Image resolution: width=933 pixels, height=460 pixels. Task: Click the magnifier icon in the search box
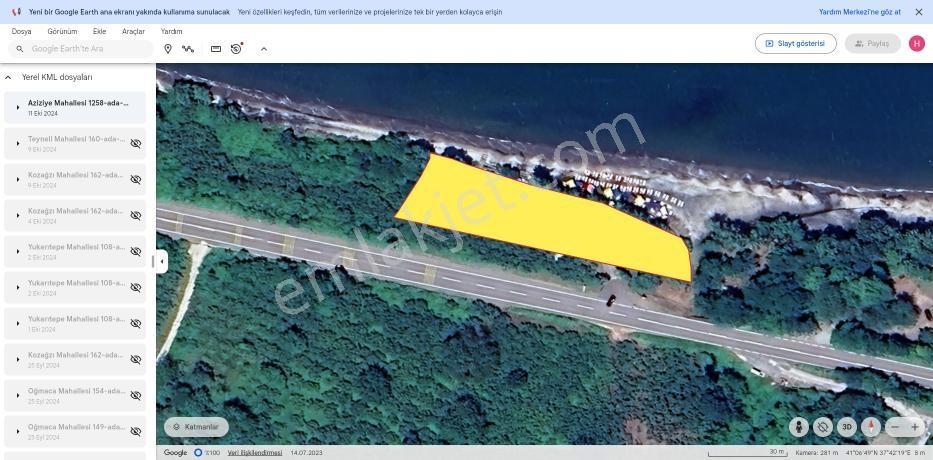[x=20, y=49]
